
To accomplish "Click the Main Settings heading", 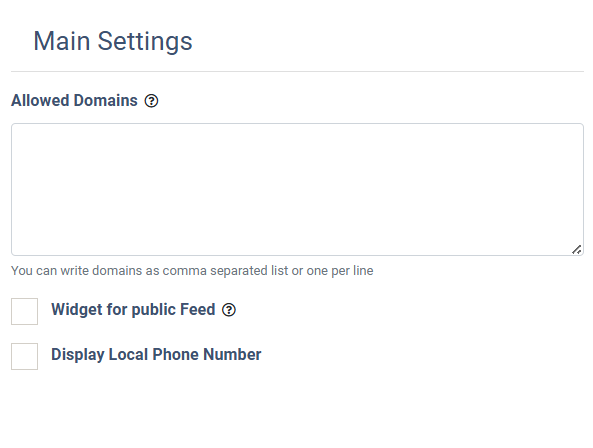I will 113,41.
